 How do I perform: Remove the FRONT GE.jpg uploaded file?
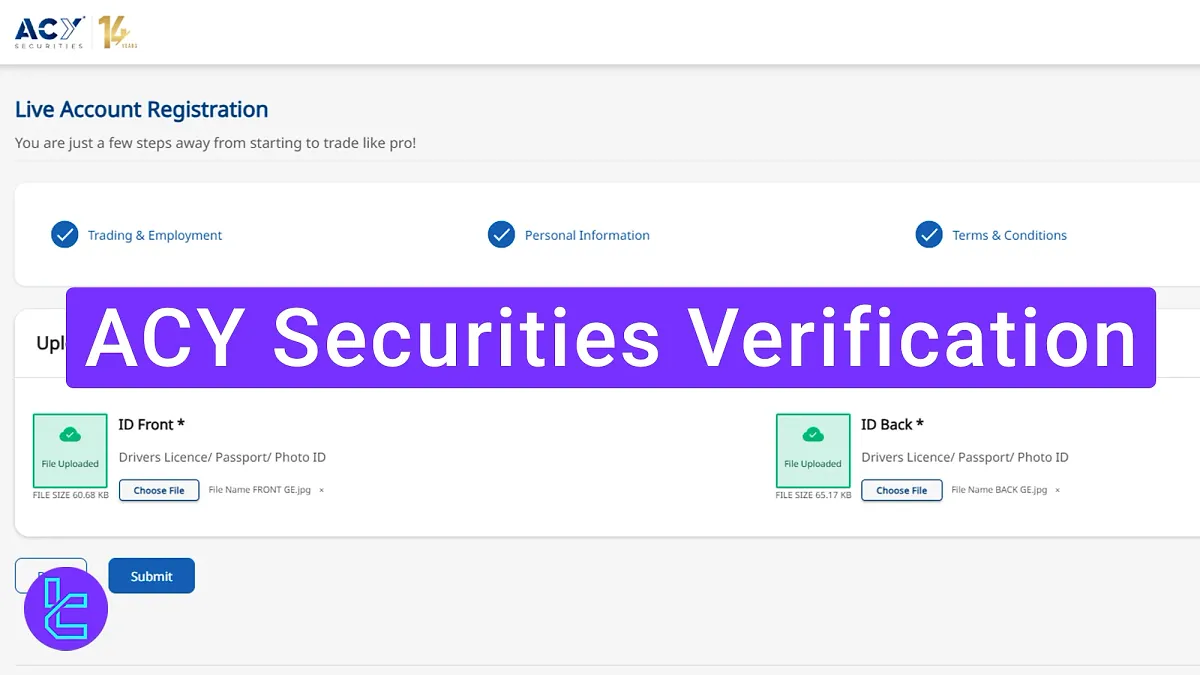coord(320,490)
